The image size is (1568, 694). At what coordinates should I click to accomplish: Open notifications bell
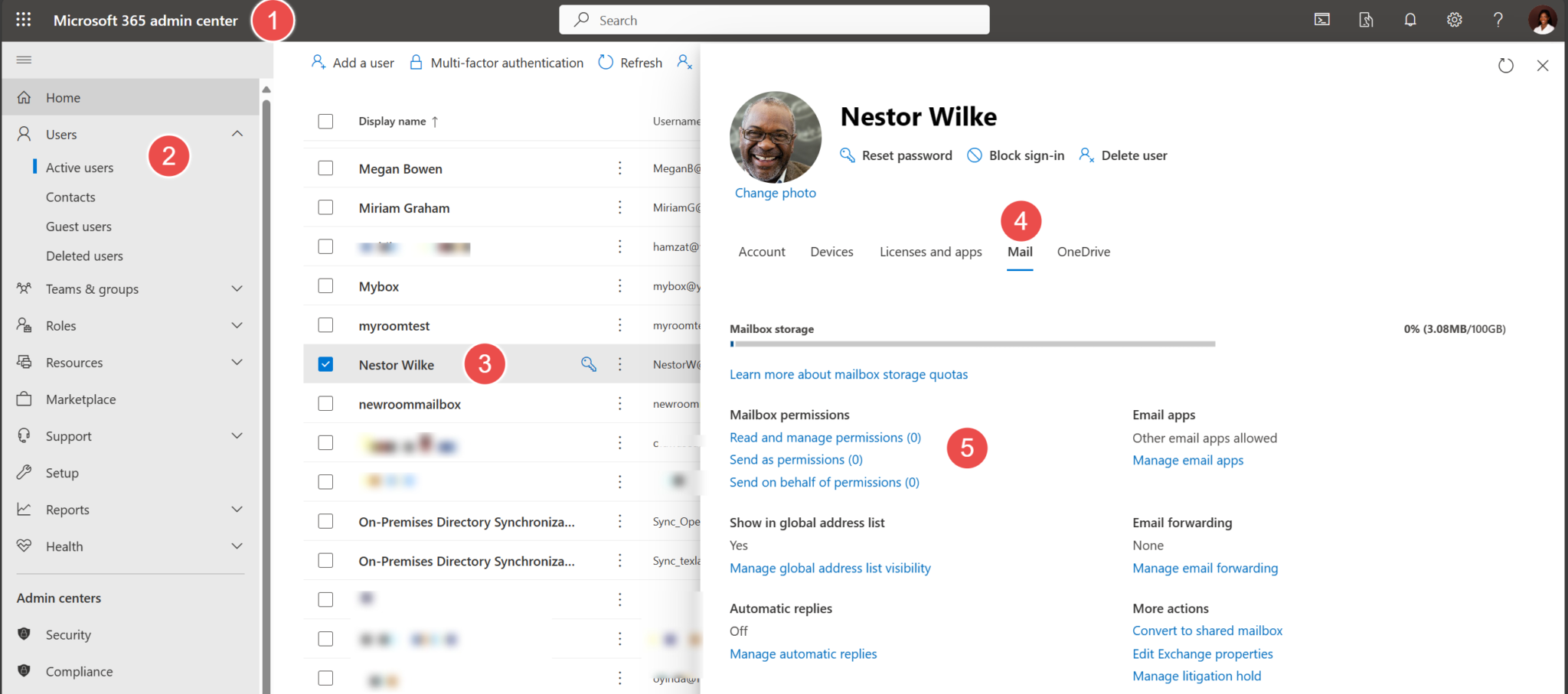click(x=1410, y=20)
